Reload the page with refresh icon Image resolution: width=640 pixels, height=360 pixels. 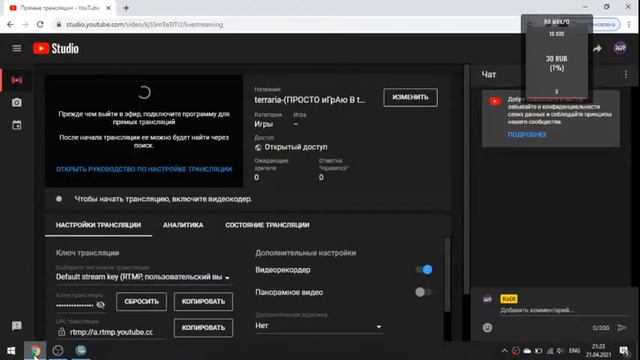coord(40,24)
